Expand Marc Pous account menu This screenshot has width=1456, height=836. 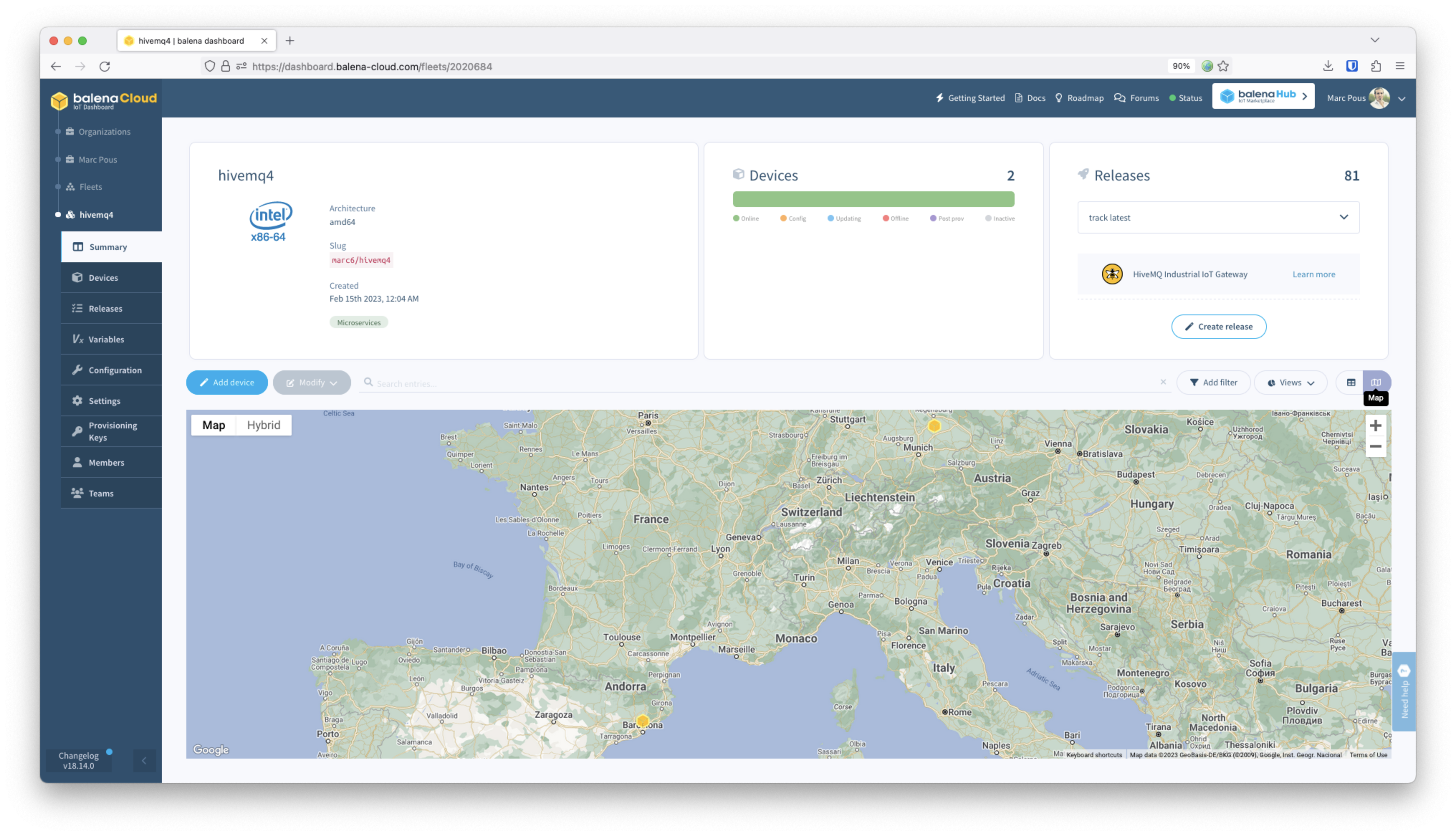click(x=1402, y=98)
